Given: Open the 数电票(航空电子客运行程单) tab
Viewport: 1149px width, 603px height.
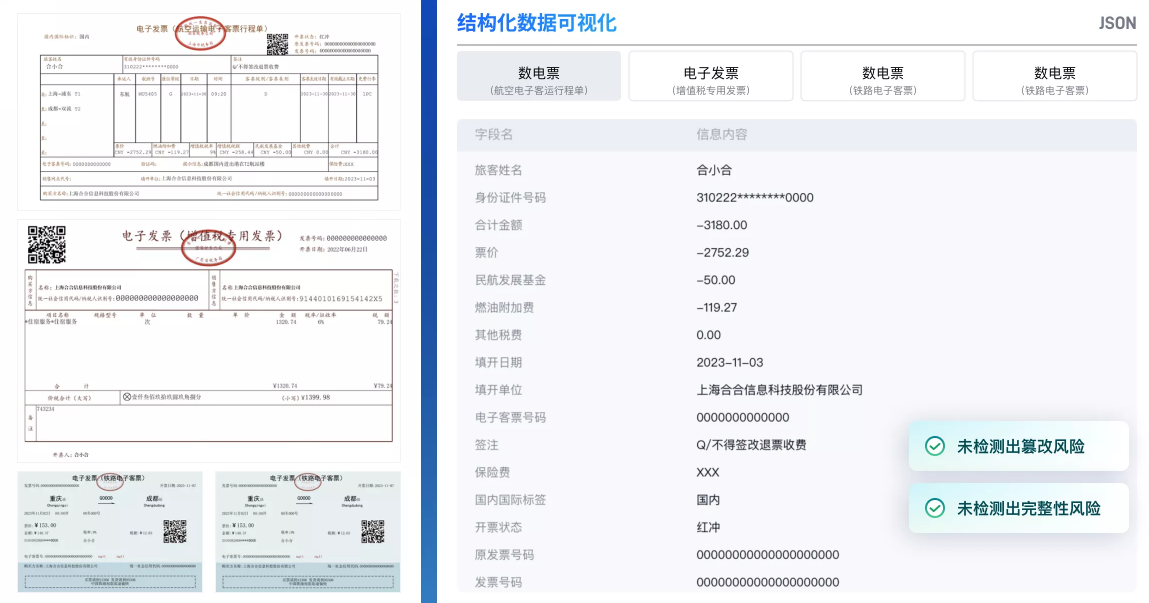Looking at the screenshot, I should [x=537, y=75].
